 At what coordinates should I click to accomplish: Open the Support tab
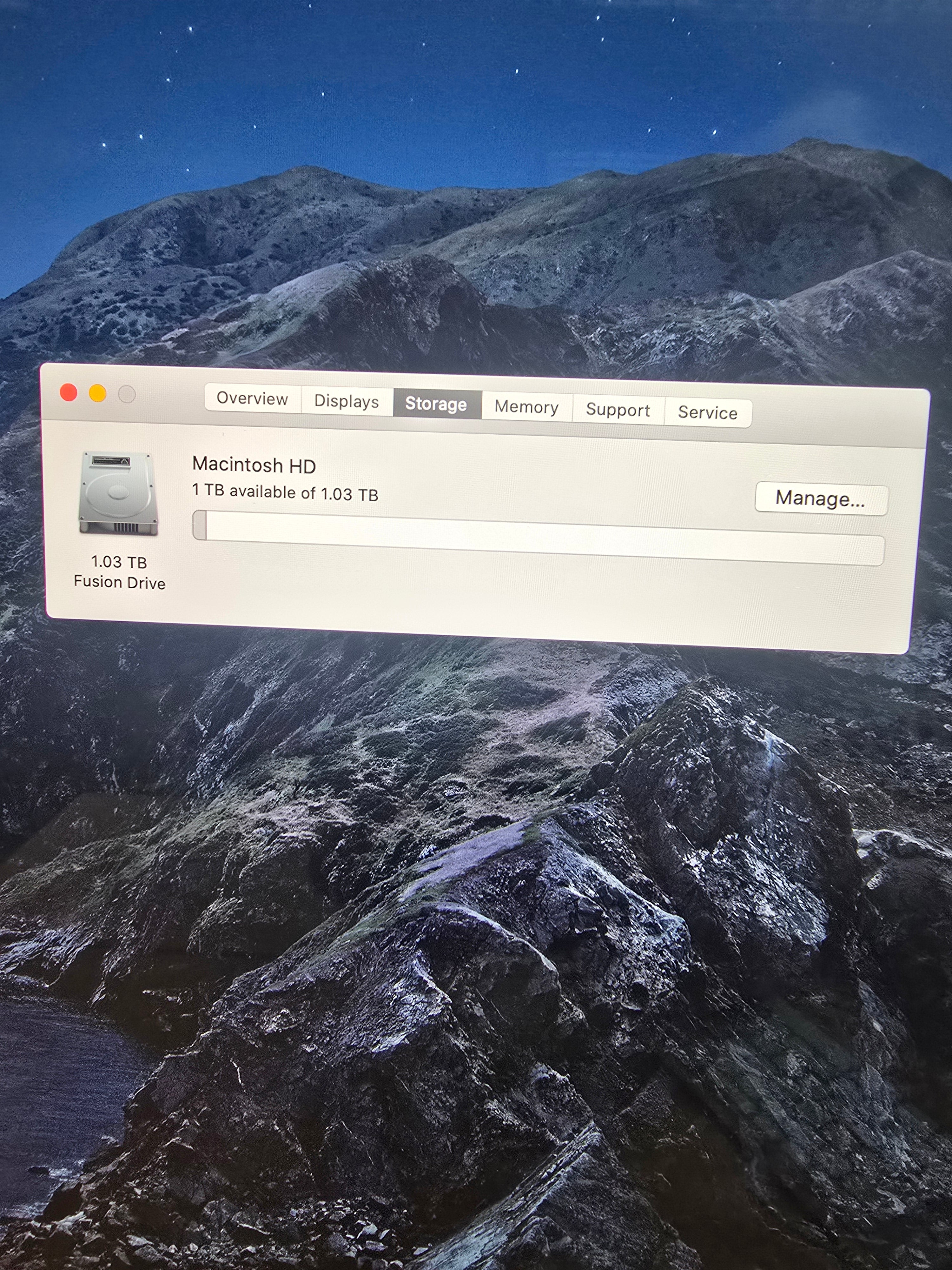pyautogui.click(x=618, y=410)
